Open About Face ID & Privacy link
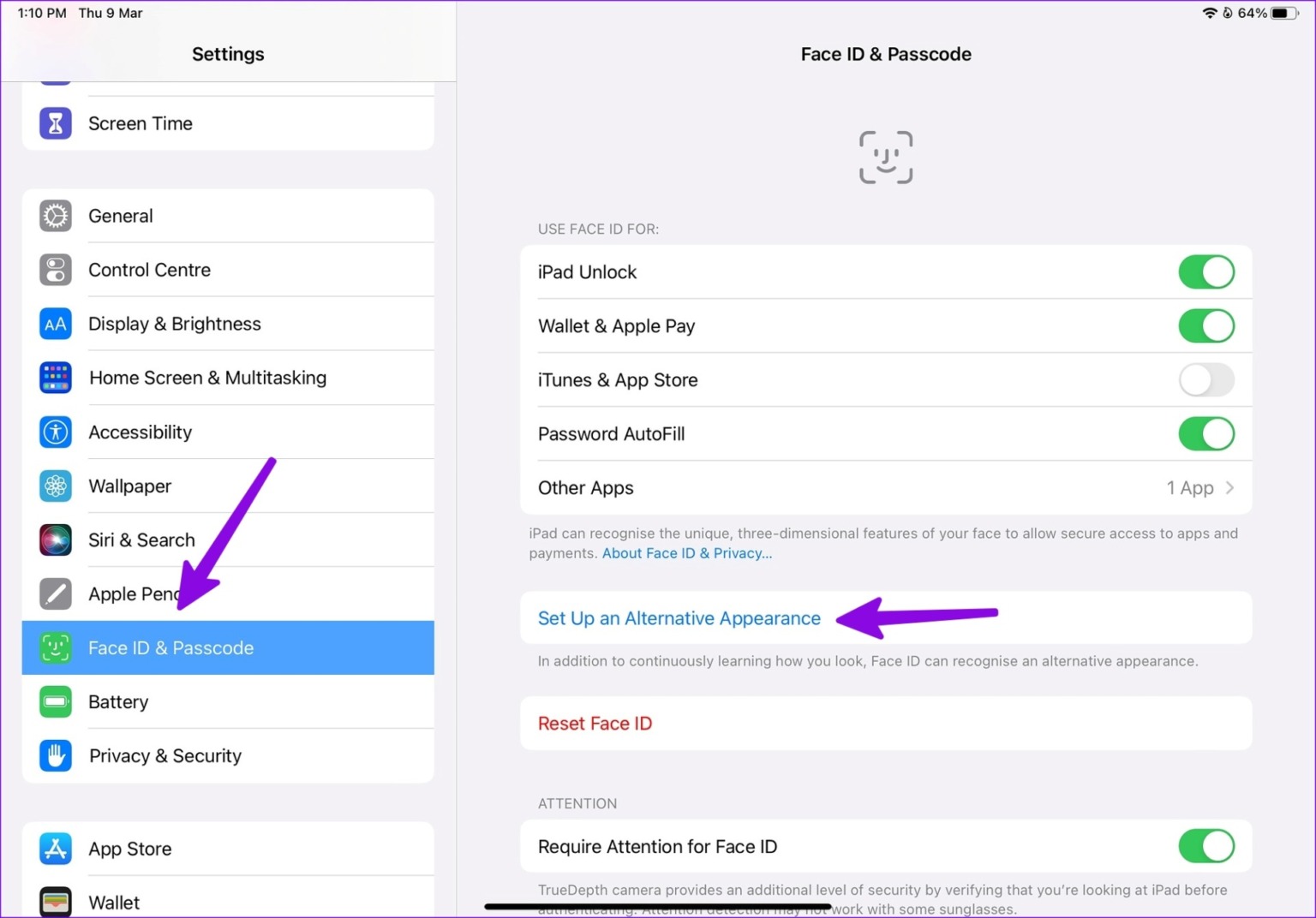The image size is (1316, 918). pyautogui.click(x=685, y=553)
